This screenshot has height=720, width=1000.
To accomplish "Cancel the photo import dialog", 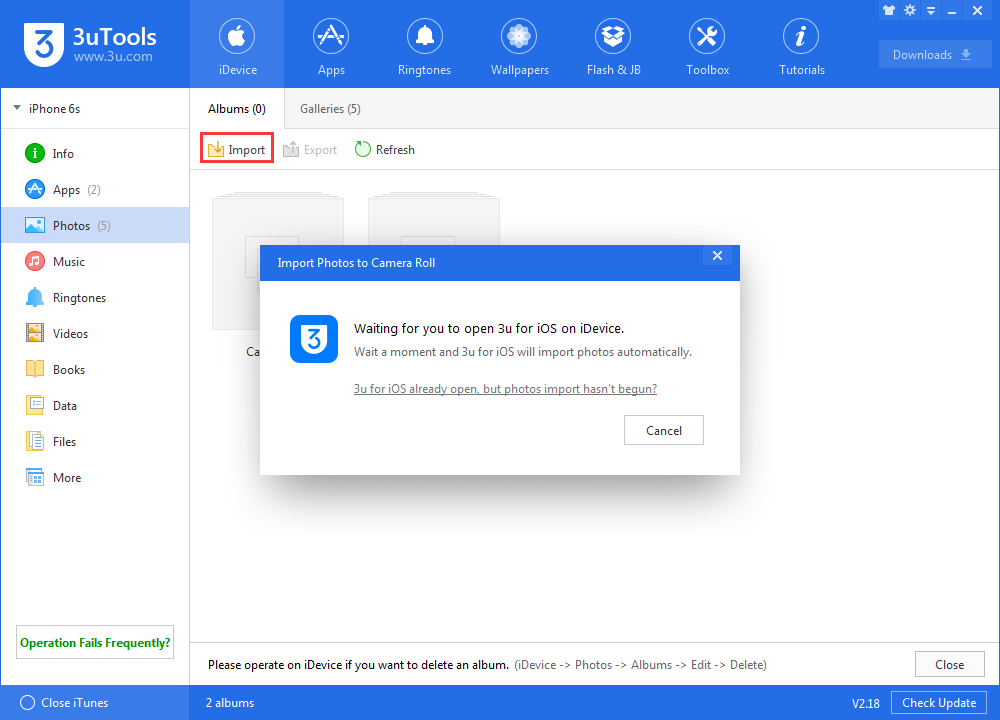I will click(x=664, y=430).
